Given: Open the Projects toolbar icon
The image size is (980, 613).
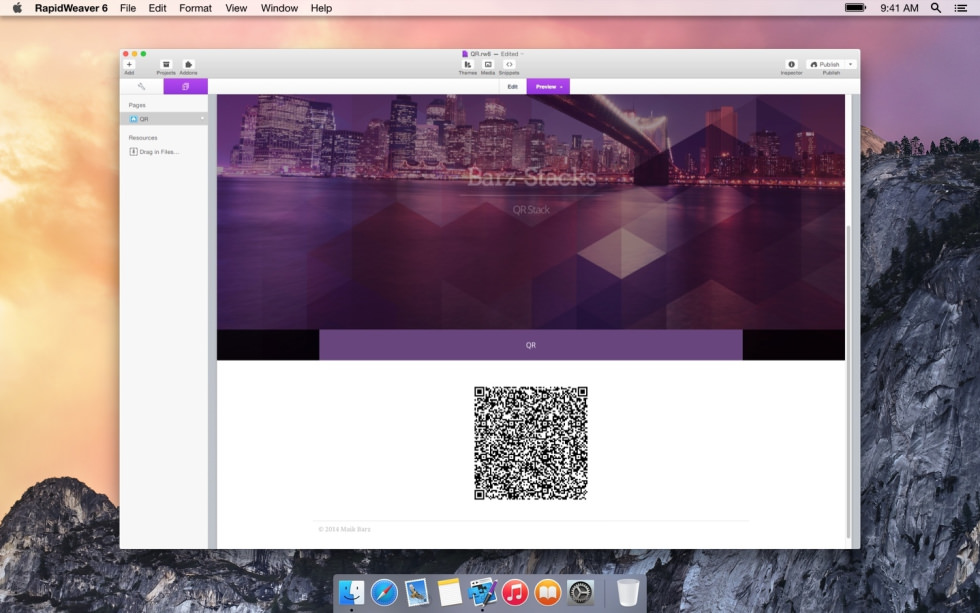Looking at the screenshot, I should click(166, 64).
